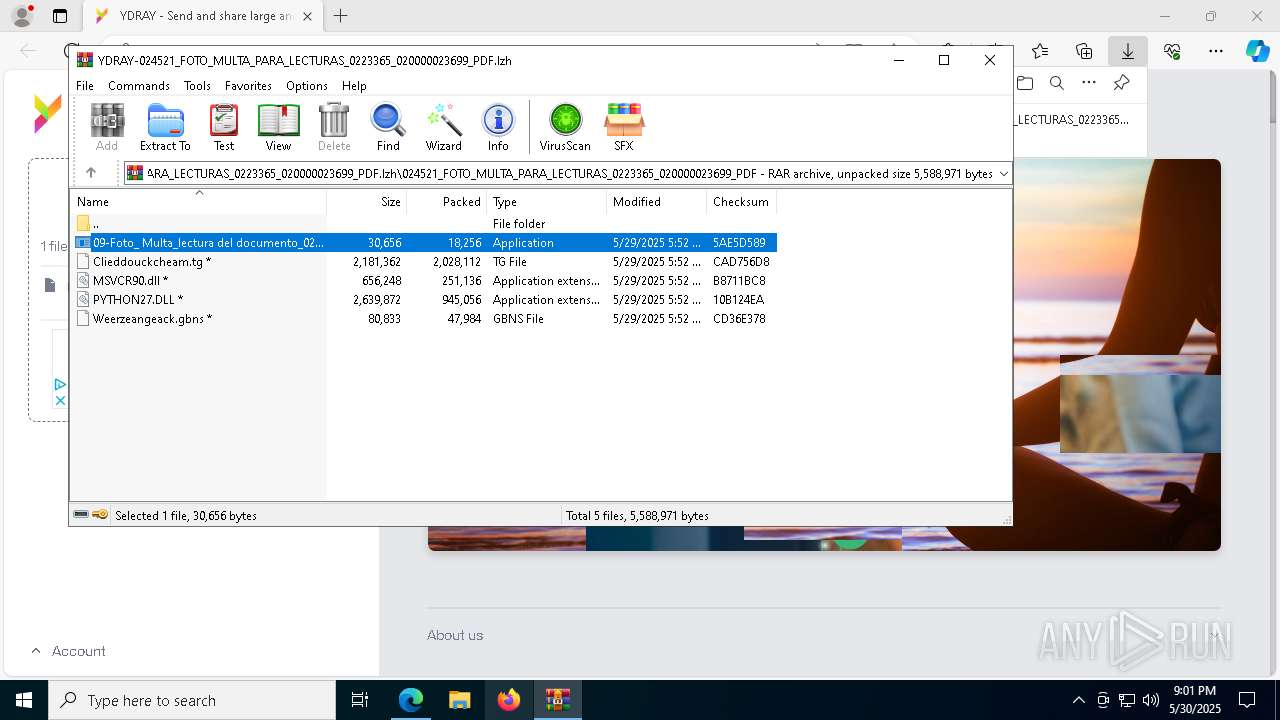
Task: Expand the archive path dropdown
Action: 1004,173
